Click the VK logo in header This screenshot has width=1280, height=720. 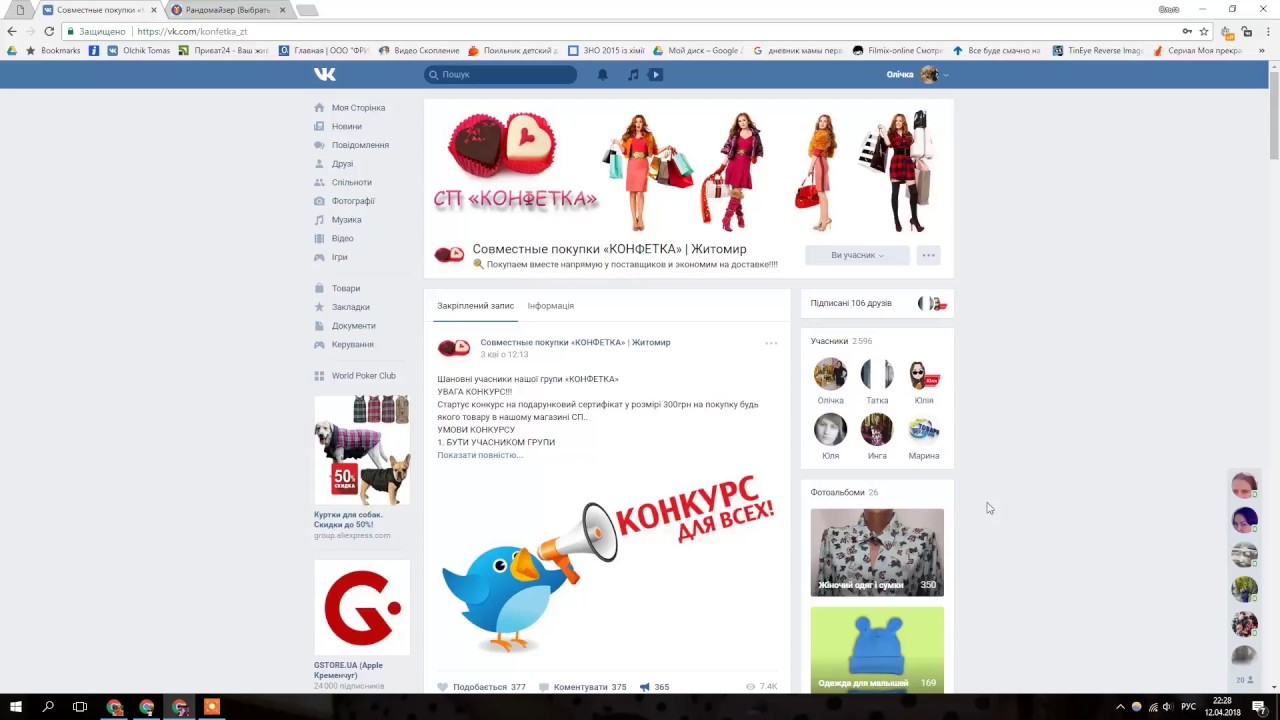coord(325,74)
